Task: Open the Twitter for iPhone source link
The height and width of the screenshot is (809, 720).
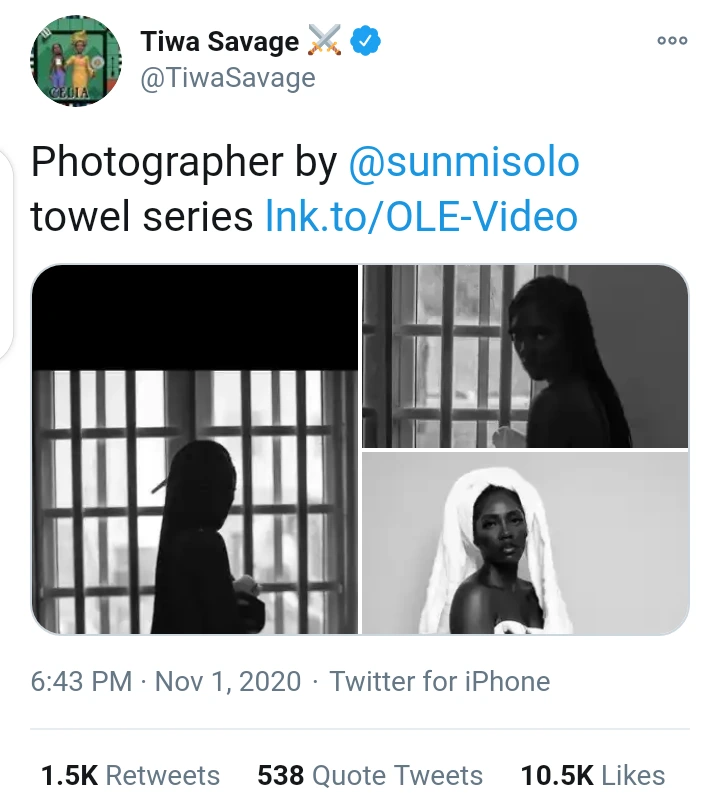Action: 439,682
